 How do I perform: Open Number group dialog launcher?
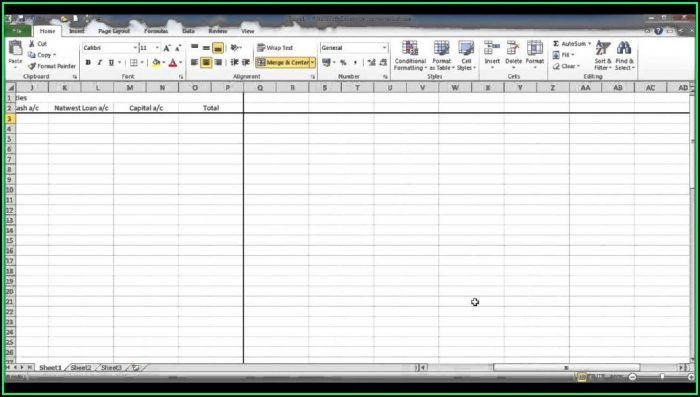[385, 77]
